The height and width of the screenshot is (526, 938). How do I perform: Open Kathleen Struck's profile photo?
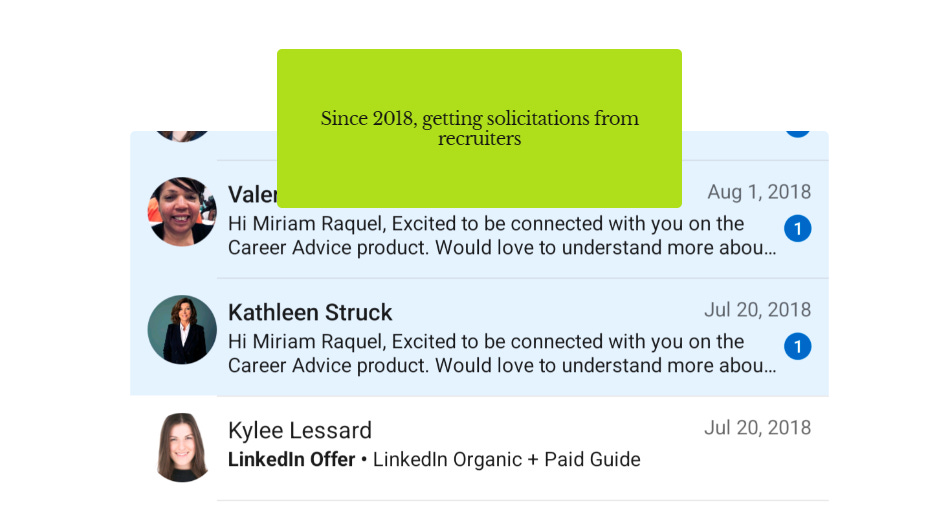click(x=182, y=330)
